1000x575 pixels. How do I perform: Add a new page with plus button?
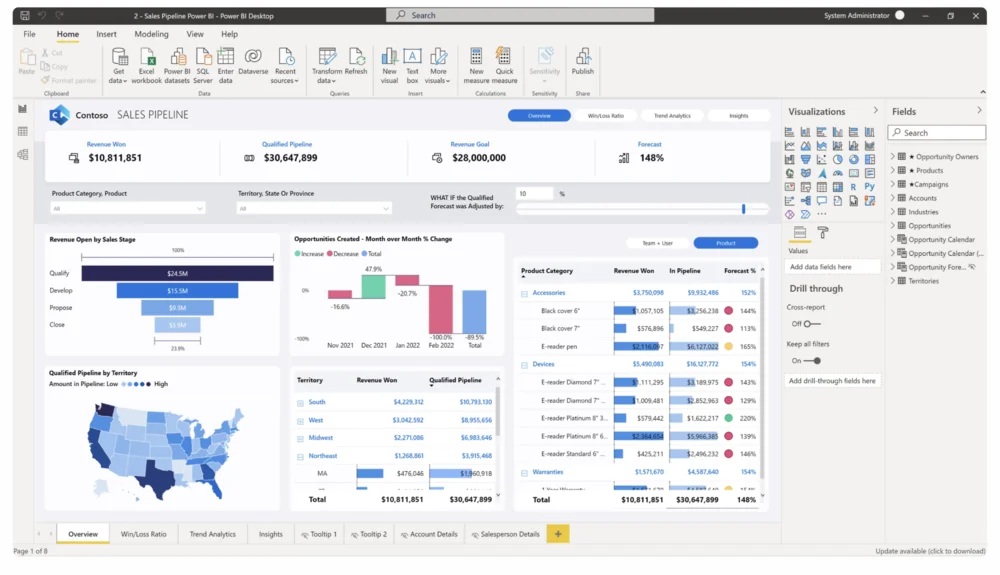click(x=558, y=534)
